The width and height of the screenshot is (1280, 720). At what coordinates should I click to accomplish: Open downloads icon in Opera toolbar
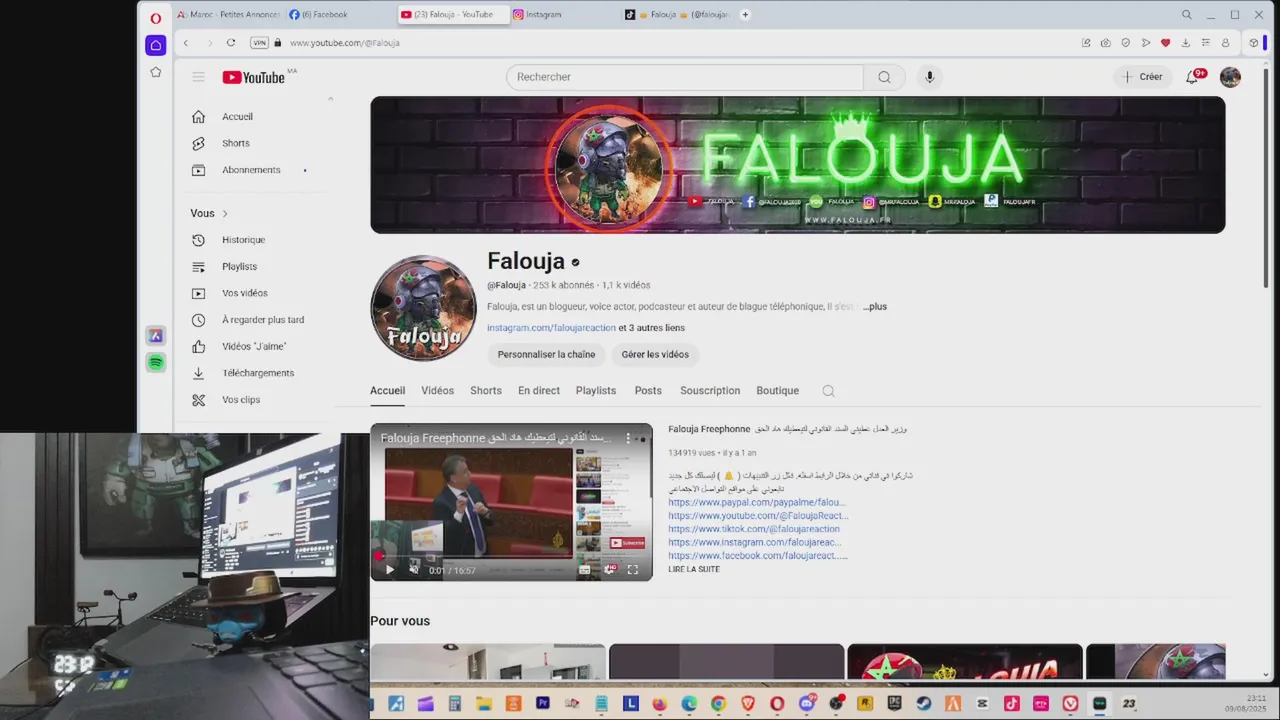click(1185, 43)
